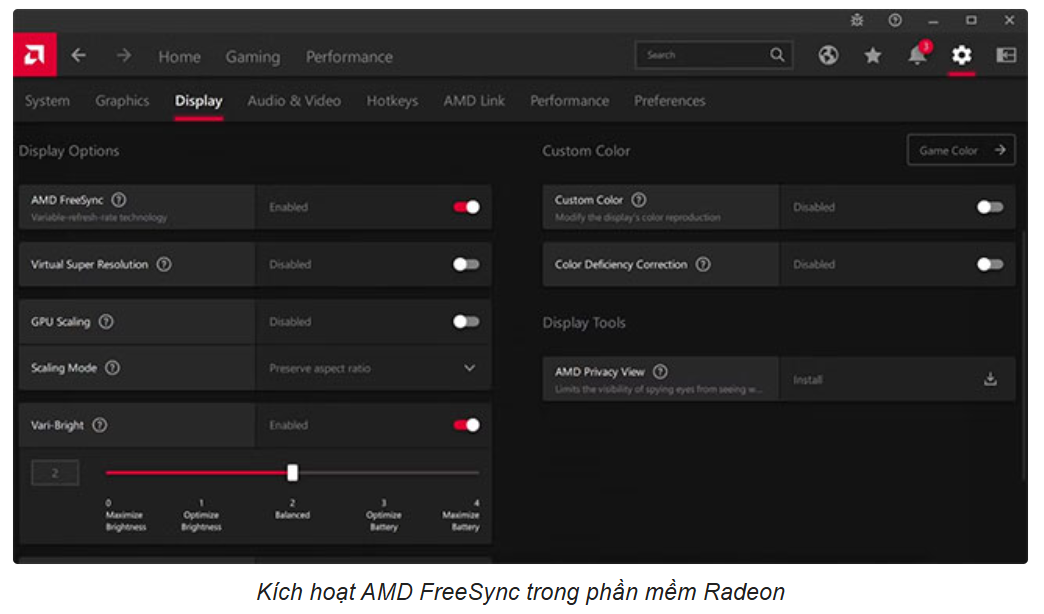The height and width of the screenshot is (614, 1044).
Task: Expand the Scaling Mode dropdown
Action: pyautogui.click(x=469, y=368)
